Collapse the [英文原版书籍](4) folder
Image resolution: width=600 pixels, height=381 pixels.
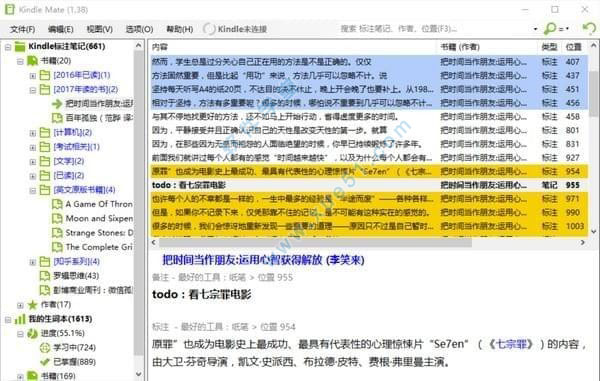[33, 190]
